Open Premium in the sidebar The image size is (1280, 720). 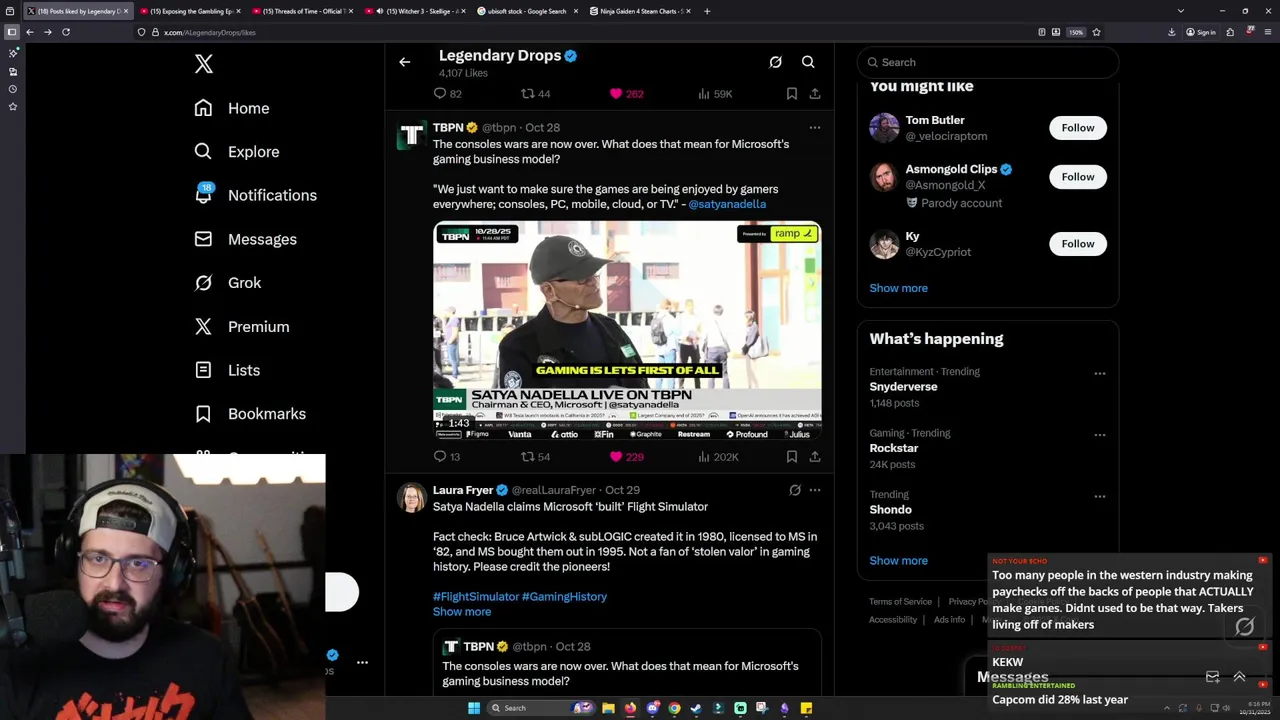point(241,326)
